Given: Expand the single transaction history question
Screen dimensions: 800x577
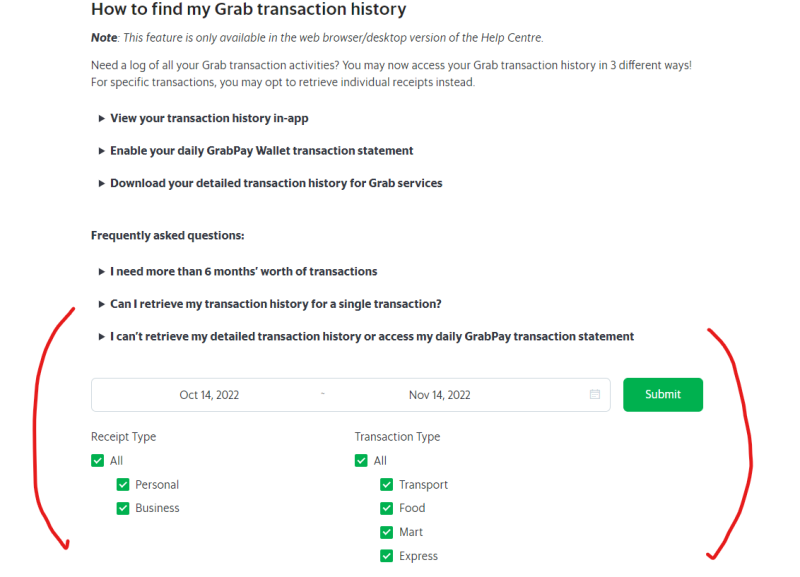Looking at the screenshot, I should 275,304.
